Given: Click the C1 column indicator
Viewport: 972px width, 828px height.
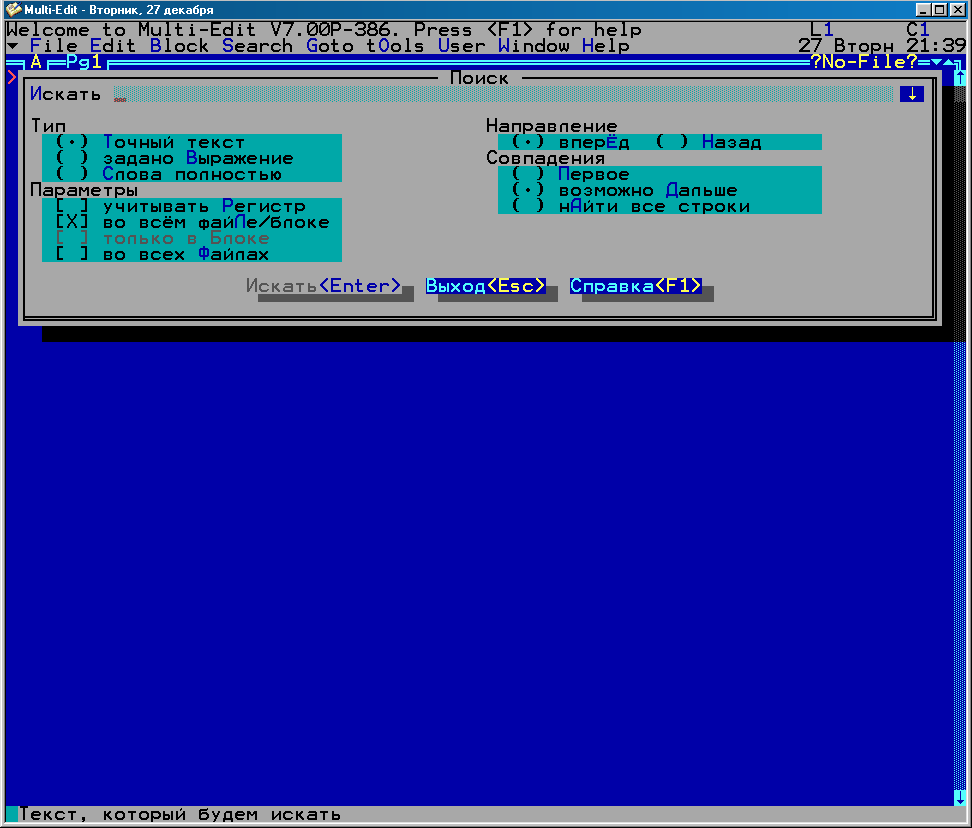Looking at the screenshot, I should click(x=918, y=30).
